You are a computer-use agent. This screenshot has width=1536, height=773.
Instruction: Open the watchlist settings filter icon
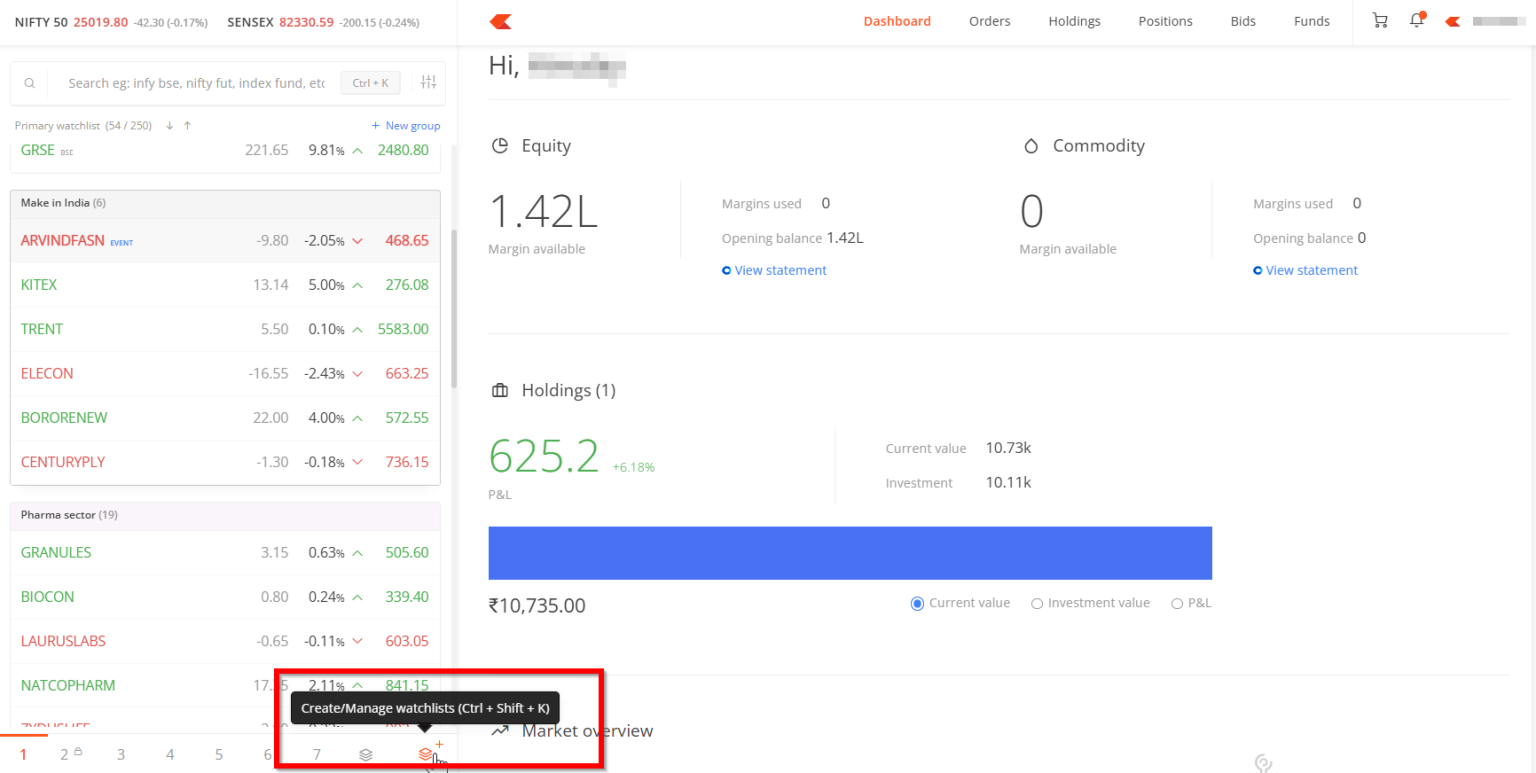428,82
